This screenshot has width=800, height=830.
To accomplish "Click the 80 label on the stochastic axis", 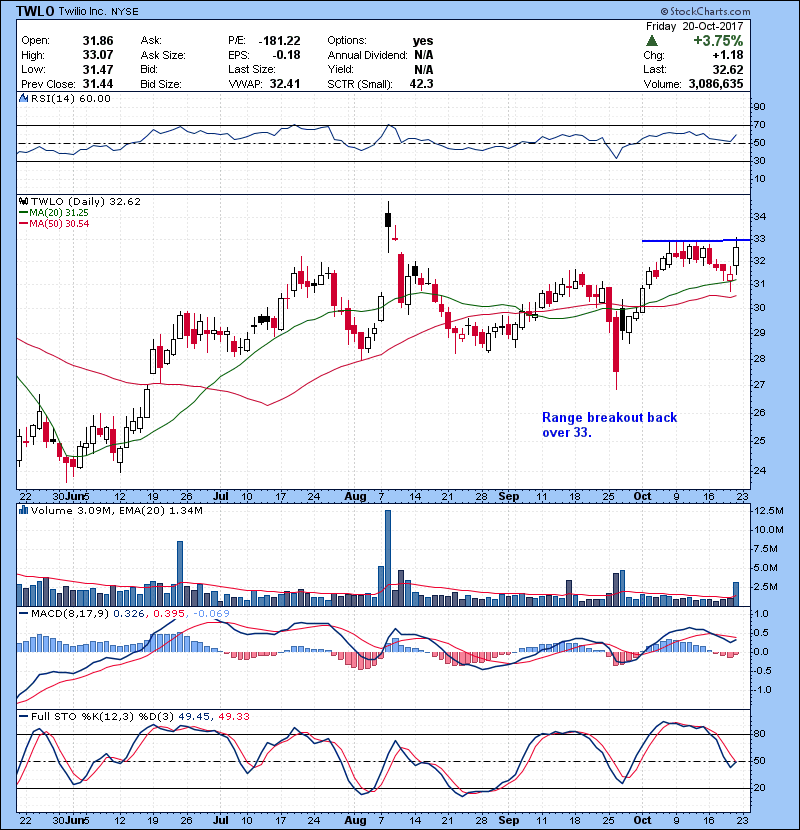I will [759, 734].
